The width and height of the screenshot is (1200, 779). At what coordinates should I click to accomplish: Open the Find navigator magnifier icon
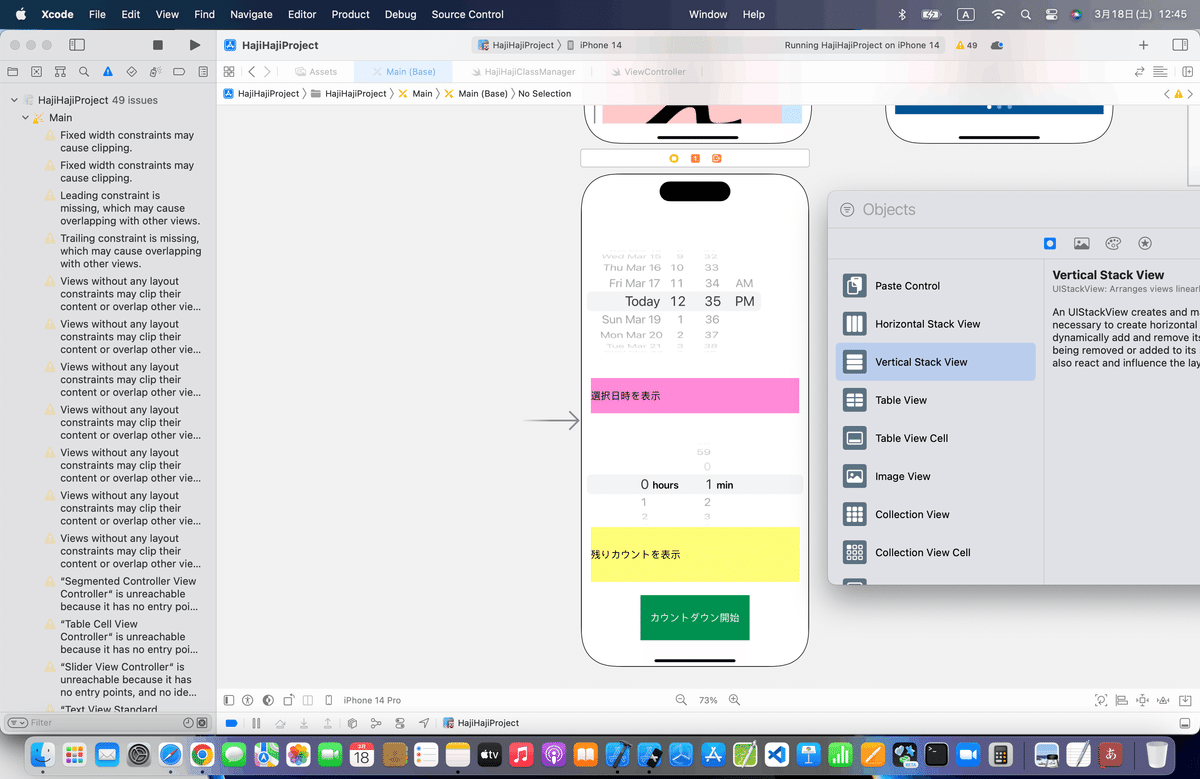(84, 72)
